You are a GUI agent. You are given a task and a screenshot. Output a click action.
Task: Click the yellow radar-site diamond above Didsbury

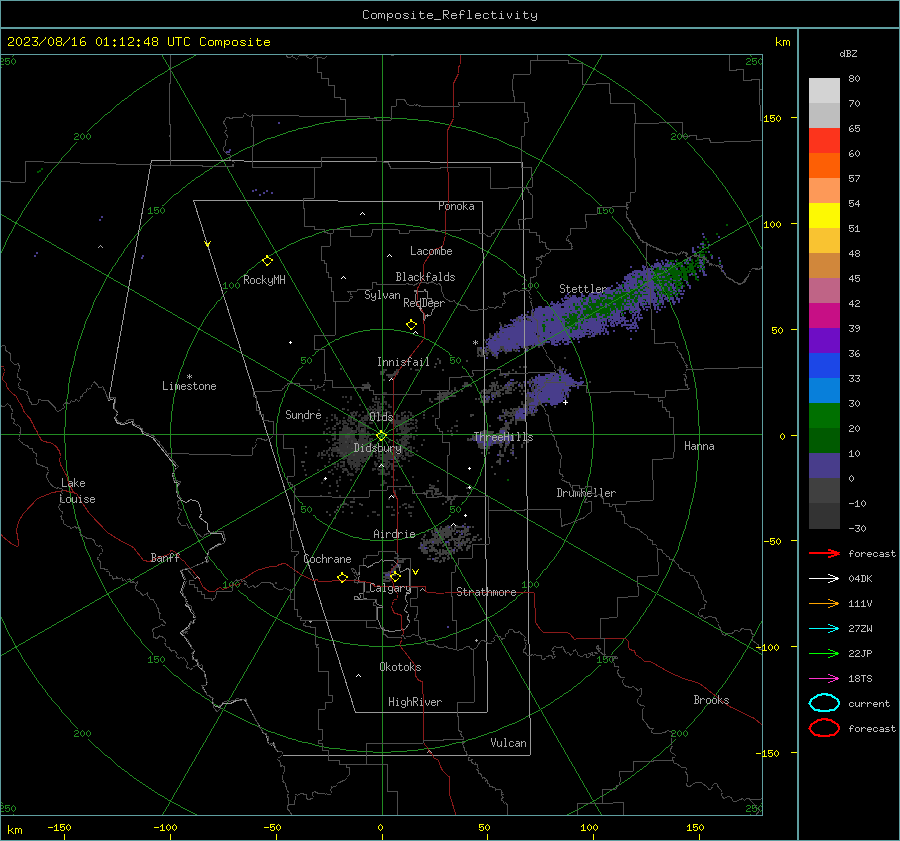tap(381, 436)
